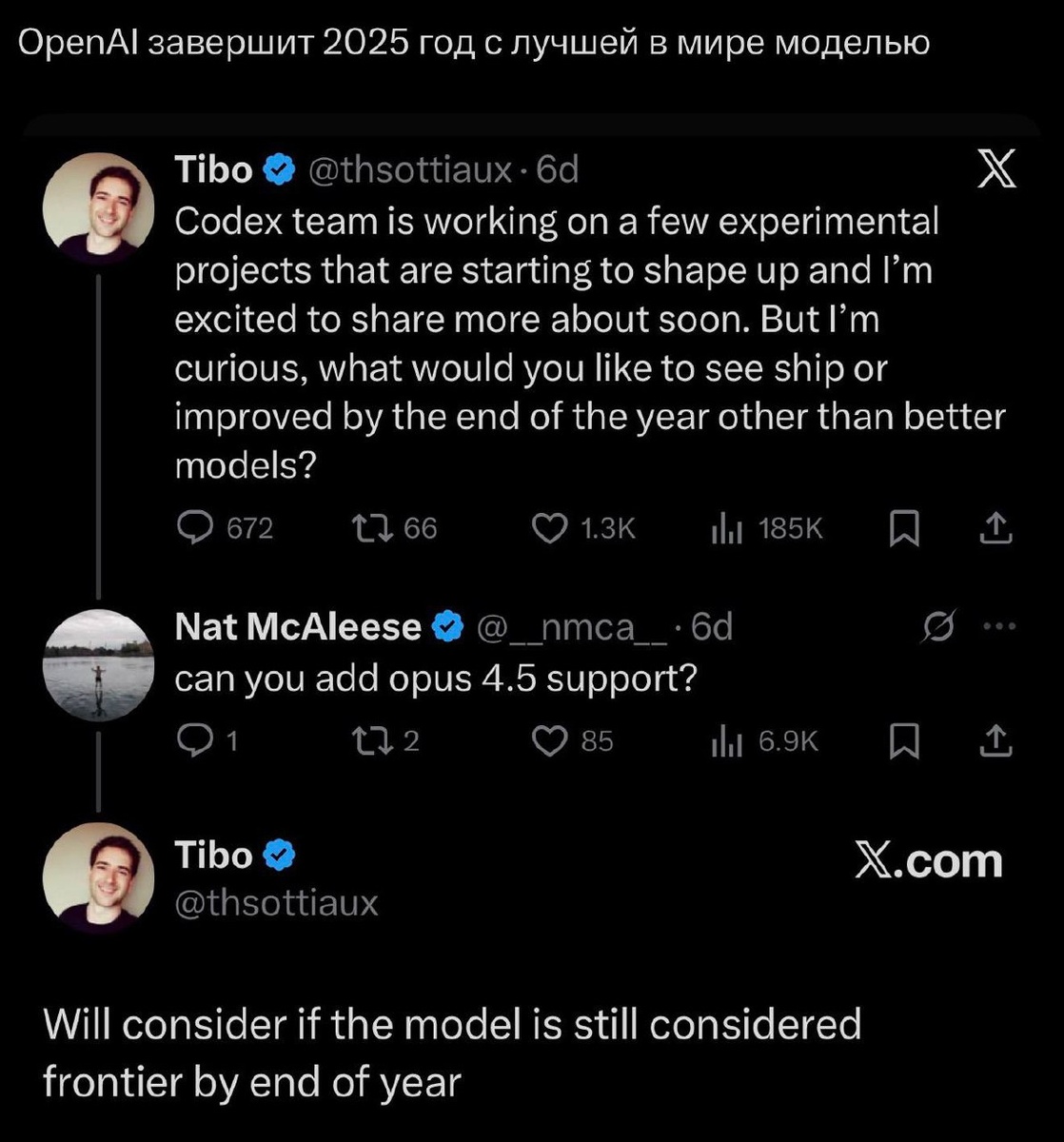Bookmark Nat McAleese's reply
The height and width of the screenshot is (1142, 1064).
click(x=904, y=741)
